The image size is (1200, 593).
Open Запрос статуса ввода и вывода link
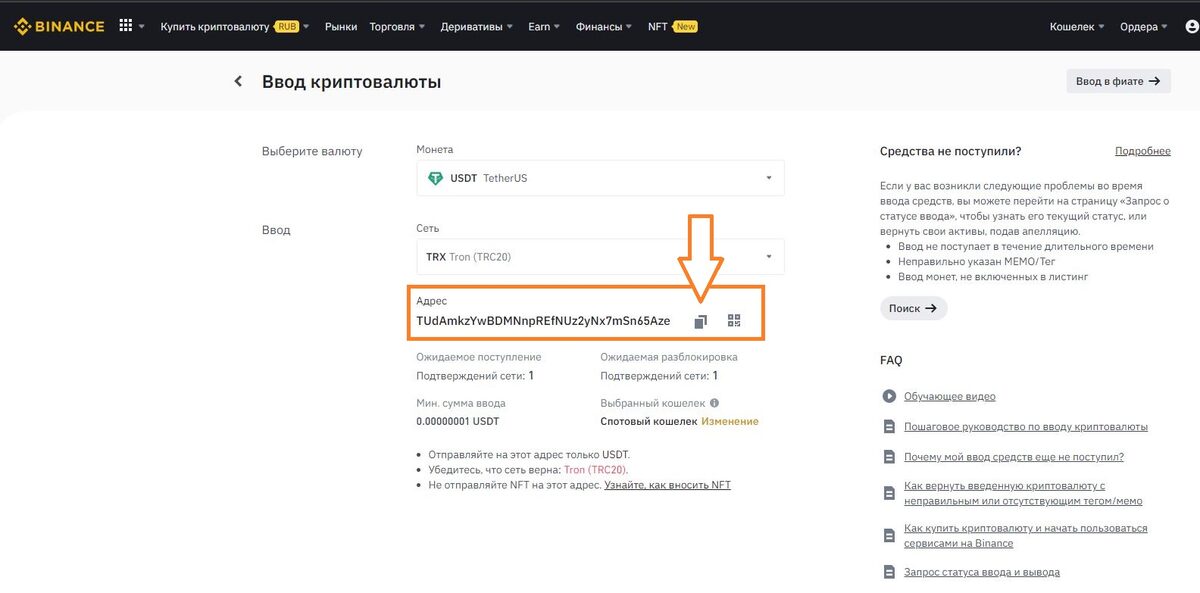pos(982,572)
